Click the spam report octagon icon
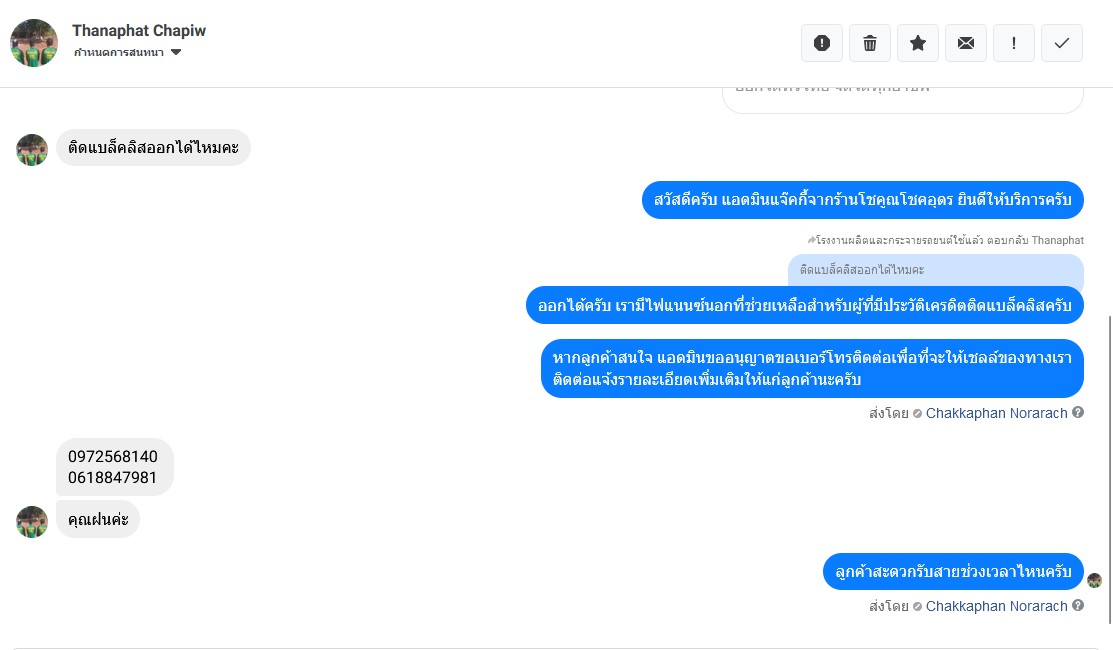 coord(822,43)
